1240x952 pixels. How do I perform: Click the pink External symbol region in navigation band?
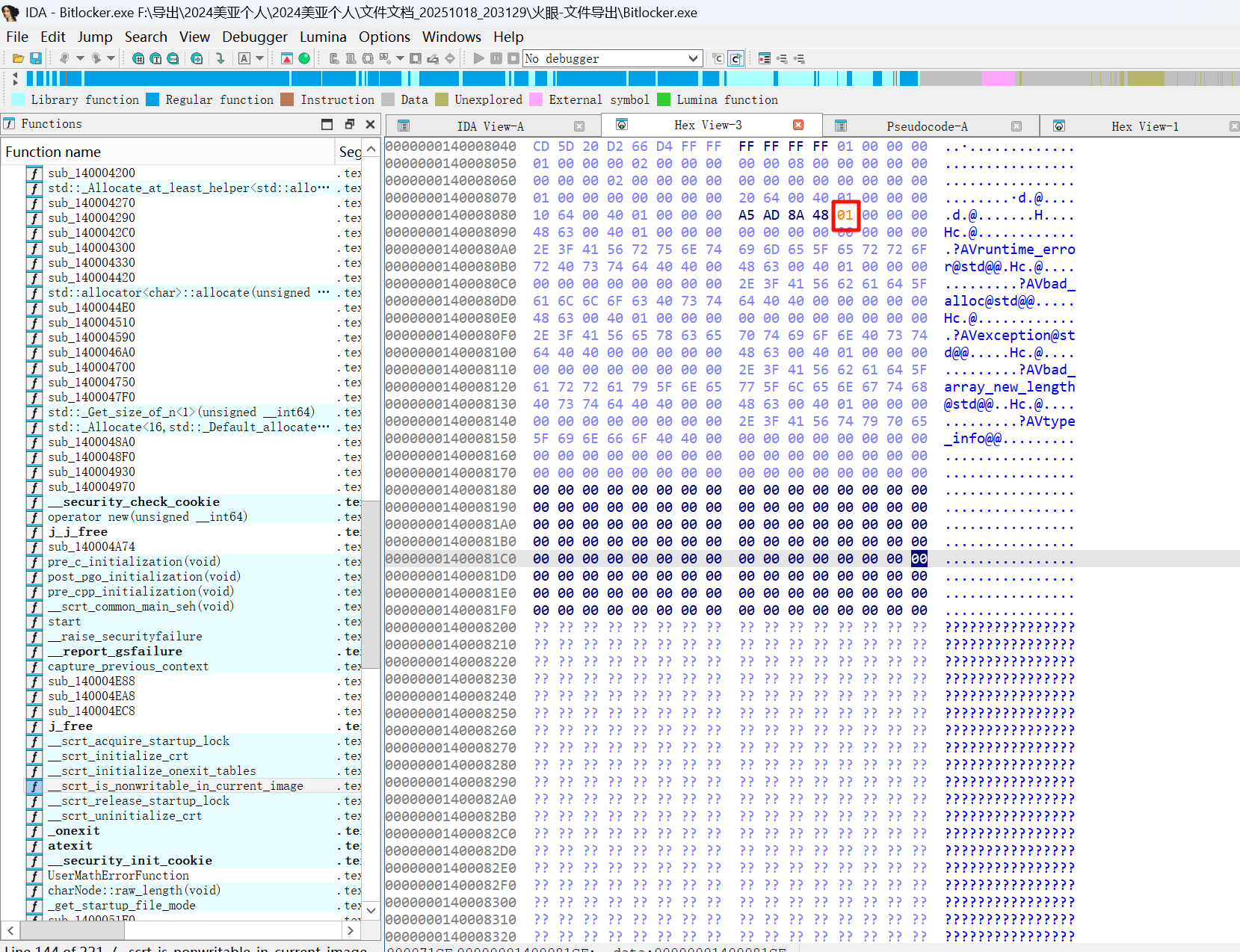click(x=997, y=78)
